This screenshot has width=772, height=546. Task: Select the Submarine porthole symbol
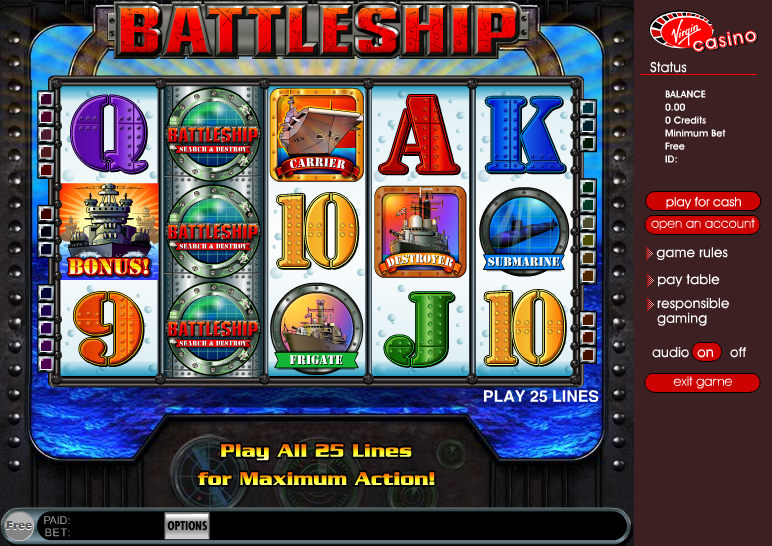524,231
